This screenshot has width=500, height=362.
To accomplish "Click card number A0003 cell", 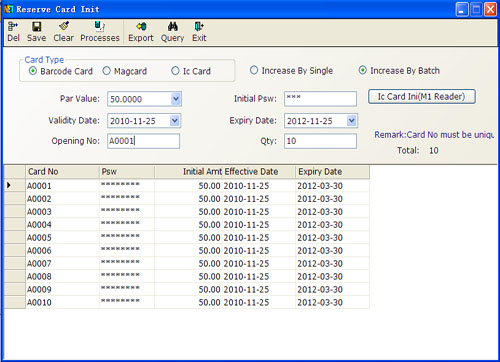I will tap(62, 212).
